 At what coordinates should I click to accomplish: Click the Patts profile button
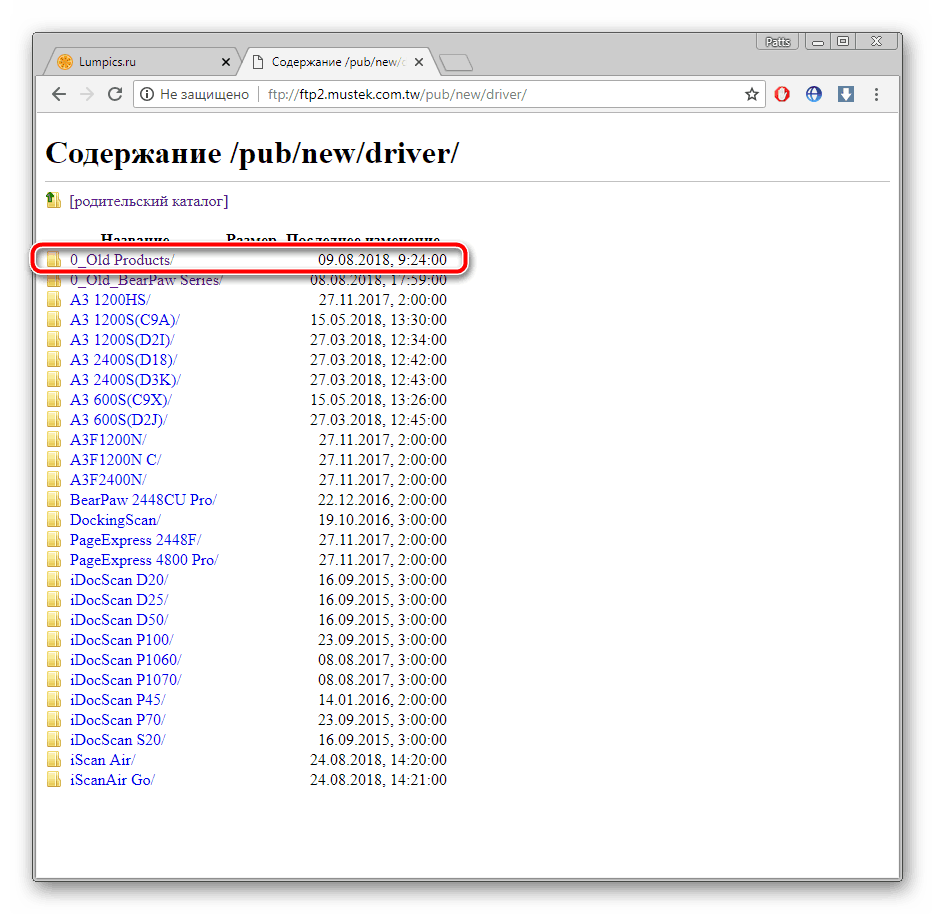tap(777, 42)
